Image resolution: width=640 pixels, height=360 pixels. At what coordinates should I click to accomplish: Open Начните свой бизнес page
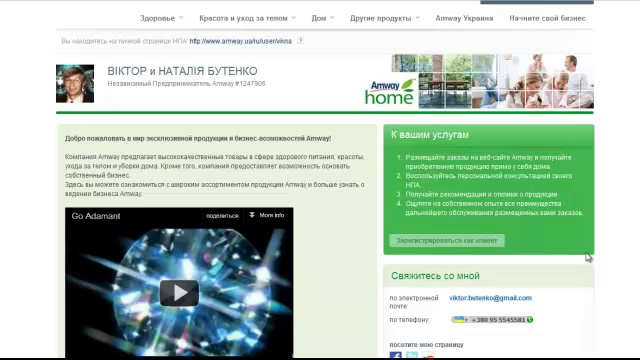547,18
